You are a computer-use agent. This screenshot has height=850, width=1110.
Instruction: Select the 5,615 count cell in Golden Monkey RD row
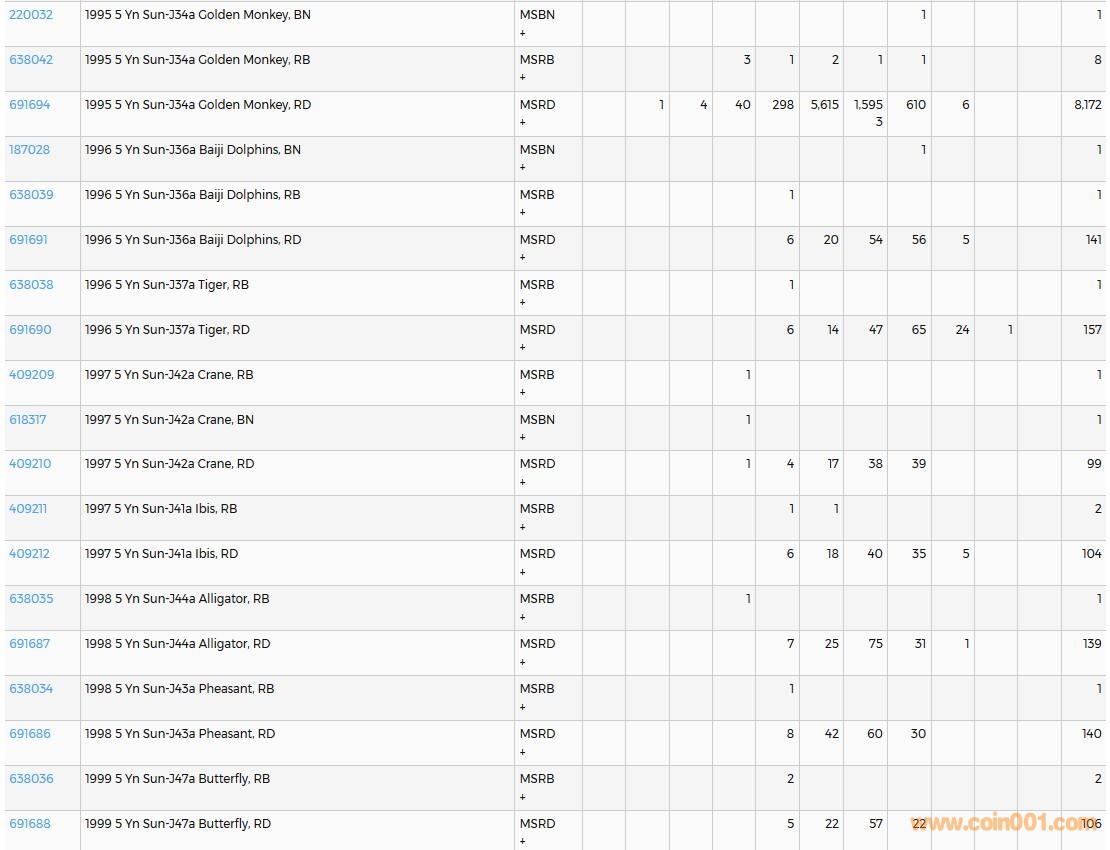click(x=824, y=105)
